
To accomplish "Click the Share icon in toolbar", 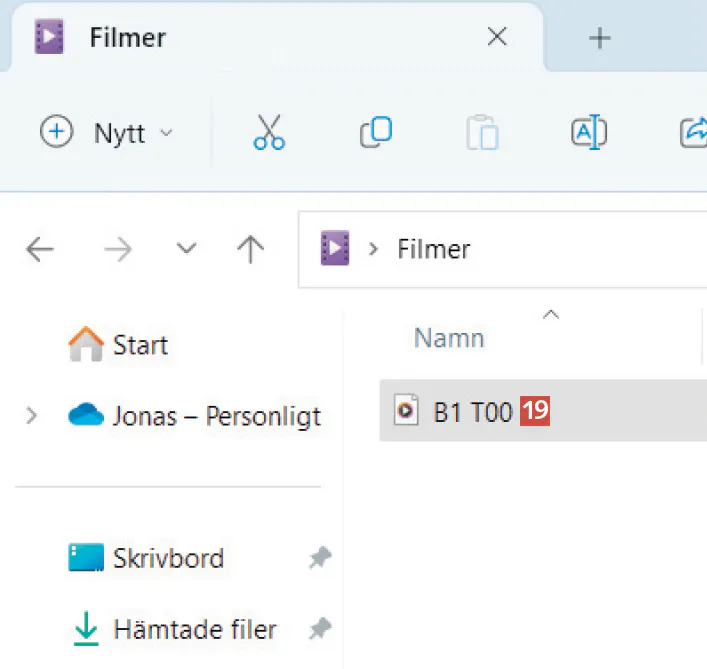I will (693, 132).
